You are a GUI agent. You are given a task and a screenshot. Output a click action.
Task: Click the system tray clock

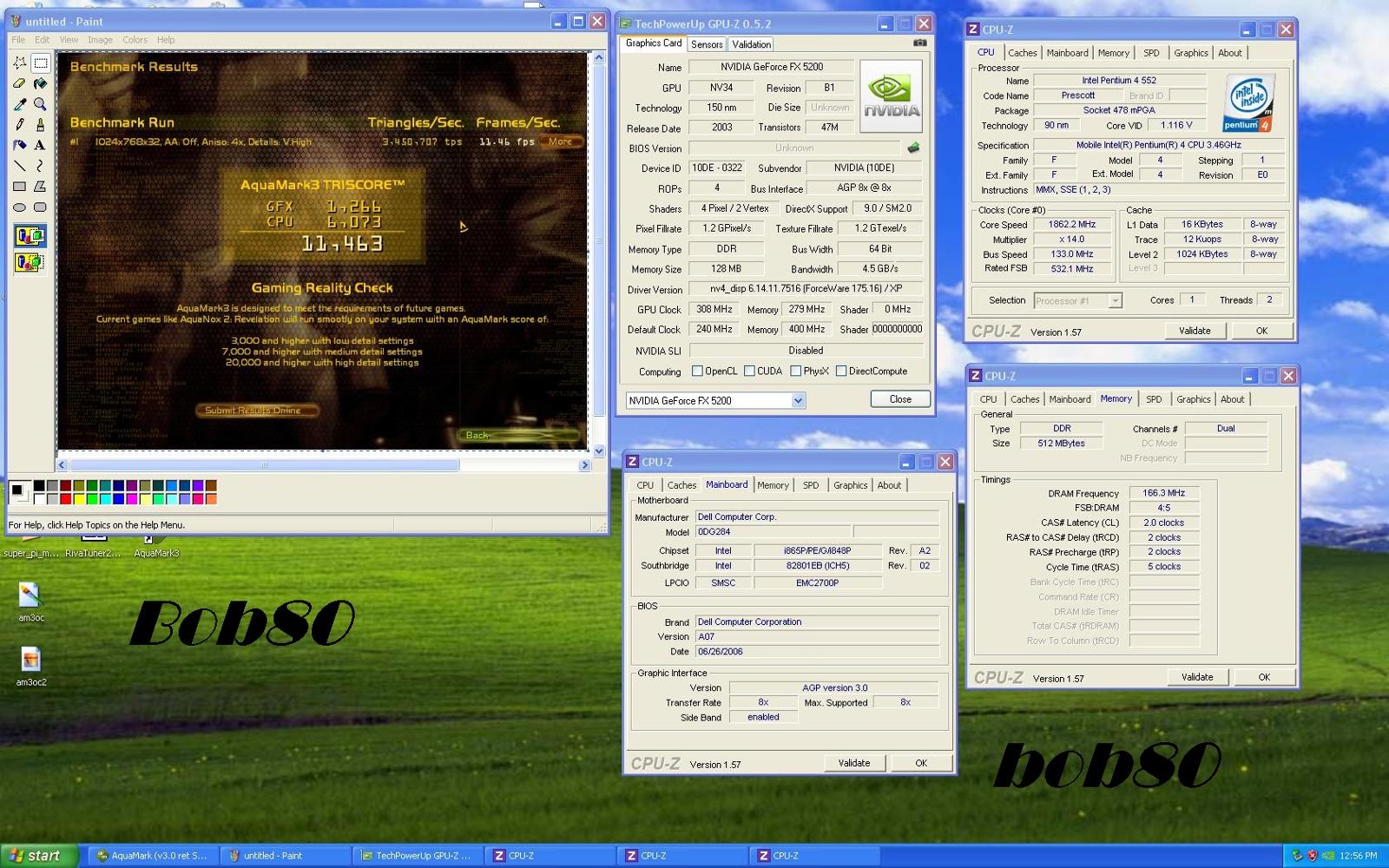(1358, 856)
